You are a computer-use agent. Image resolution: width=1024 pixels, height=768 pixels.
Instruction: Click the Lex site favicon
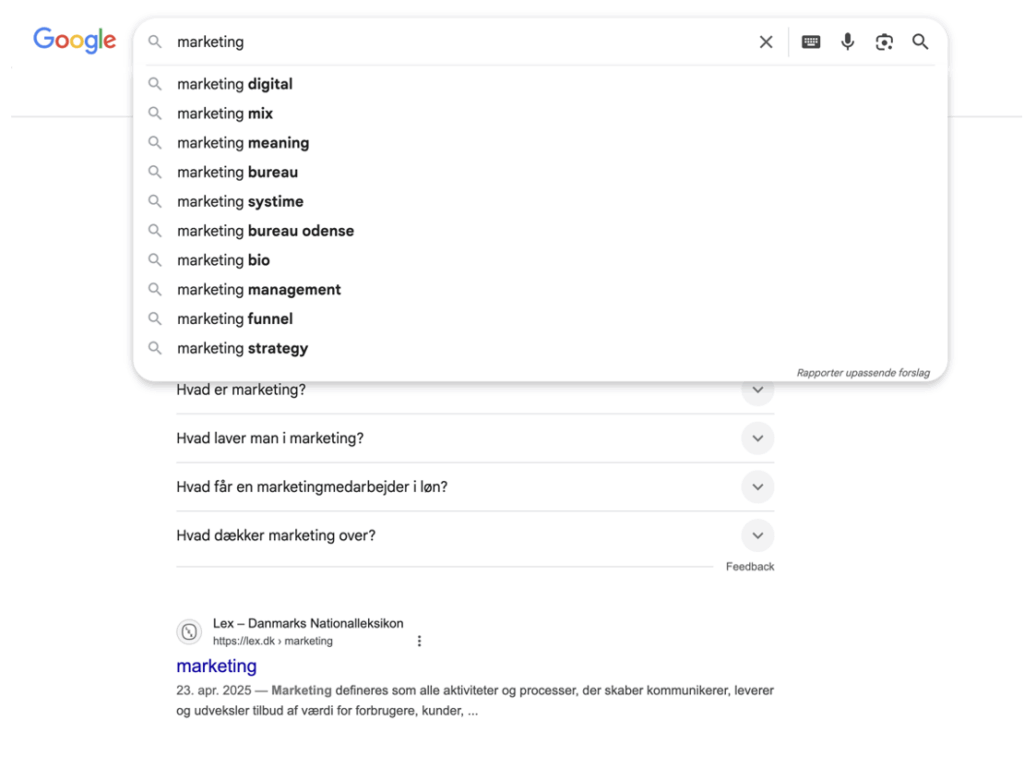189,632
